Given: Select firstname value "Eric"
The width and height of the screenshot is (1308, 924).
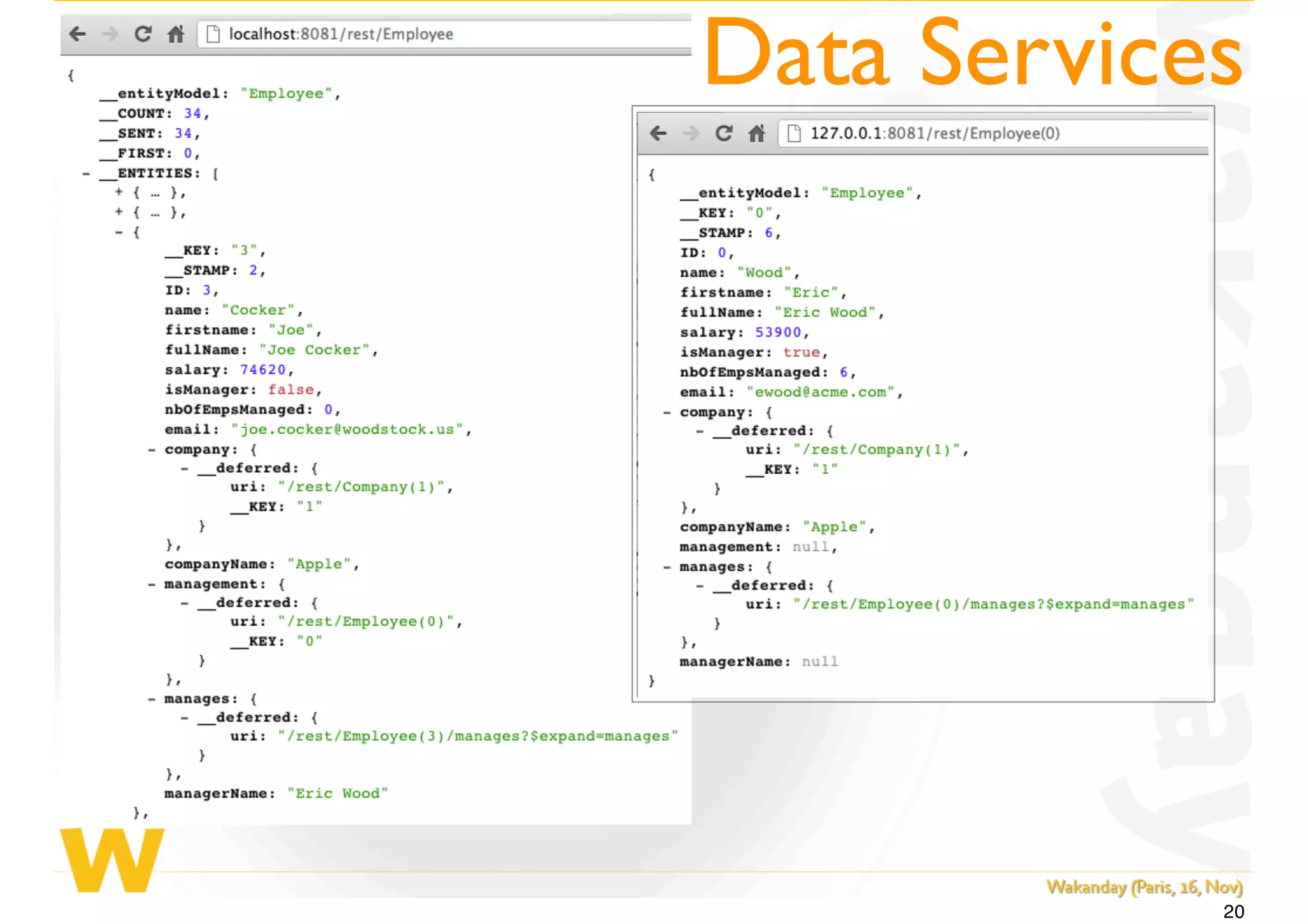Looking at the screenshot, I should coord(810,292).
